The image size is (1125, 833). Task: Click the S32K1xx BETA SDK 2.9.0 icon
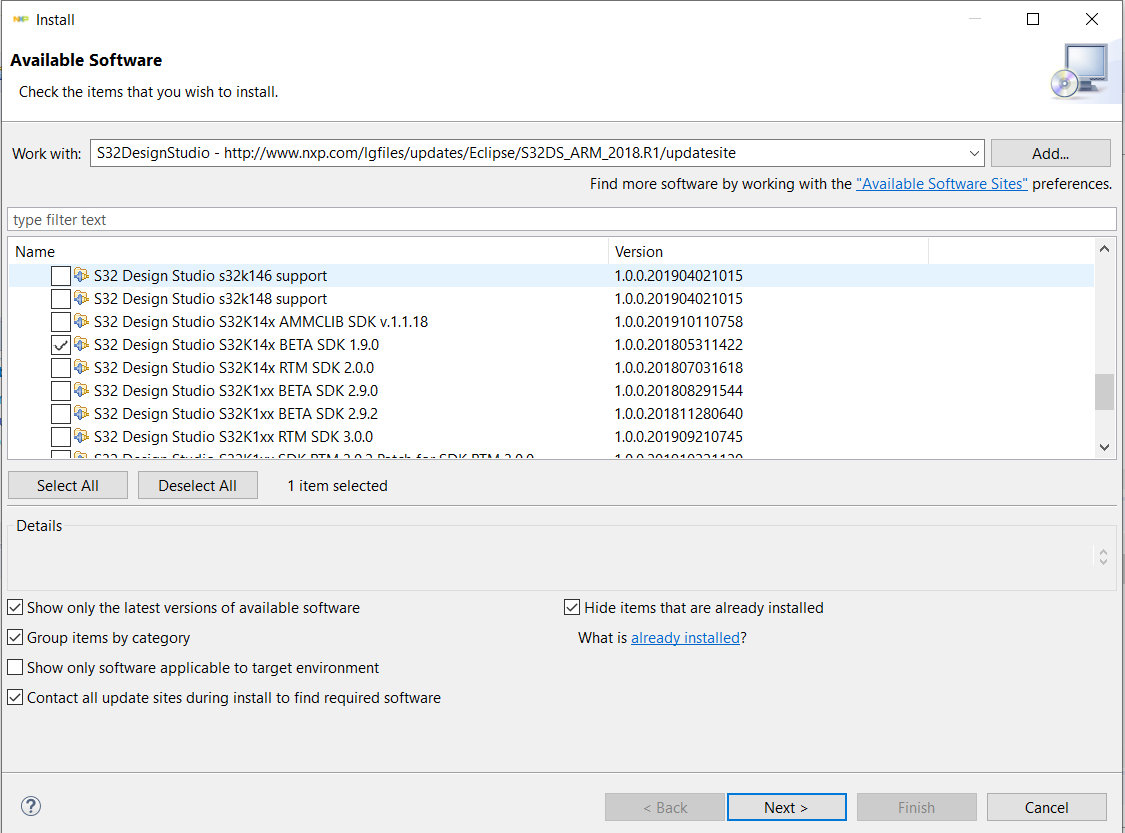pos(82,390)
